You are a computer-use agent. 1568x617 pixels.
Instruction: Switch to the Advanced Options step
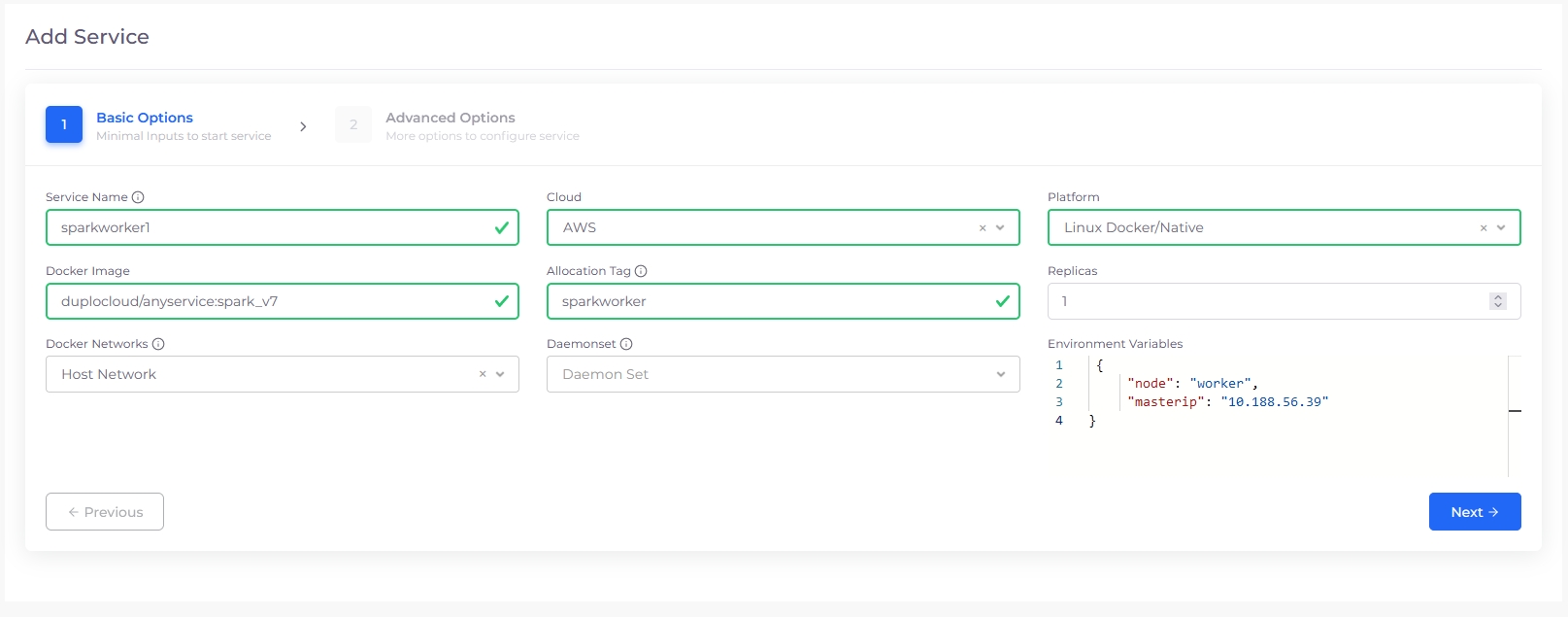tap(450, 118)
